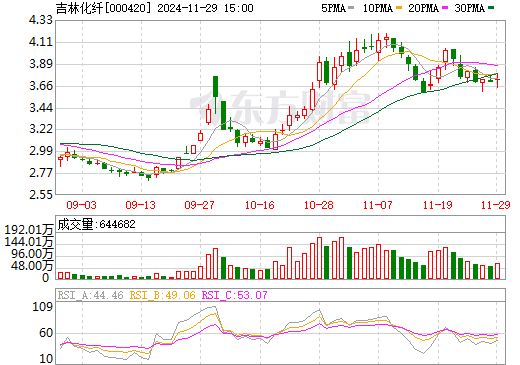Viewport: 520px width, 365px height.
Task: Click the 09-03 date axis label
Action: (x=81, y=205)
